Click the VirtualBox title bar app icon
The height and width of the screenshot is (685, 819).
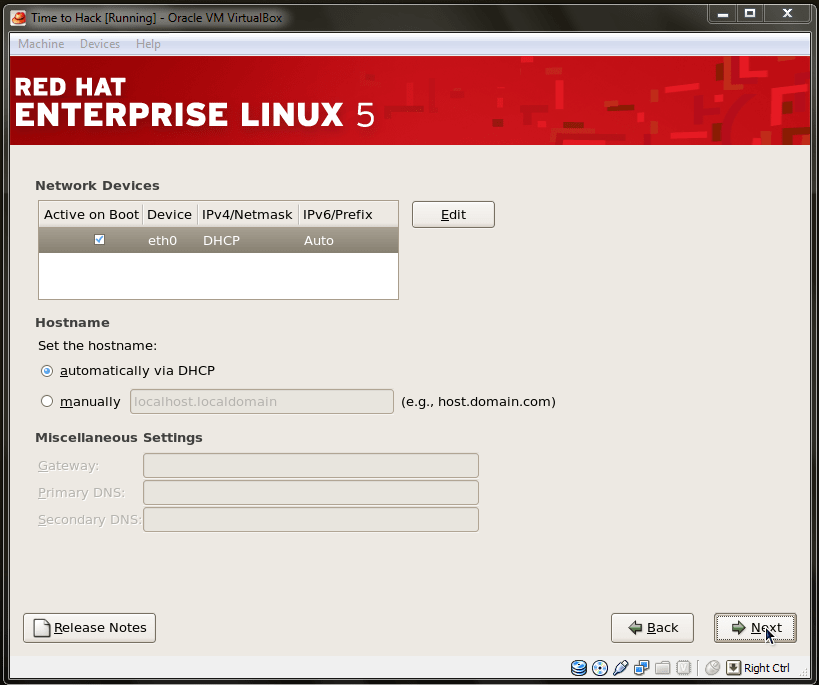(19, 18)
